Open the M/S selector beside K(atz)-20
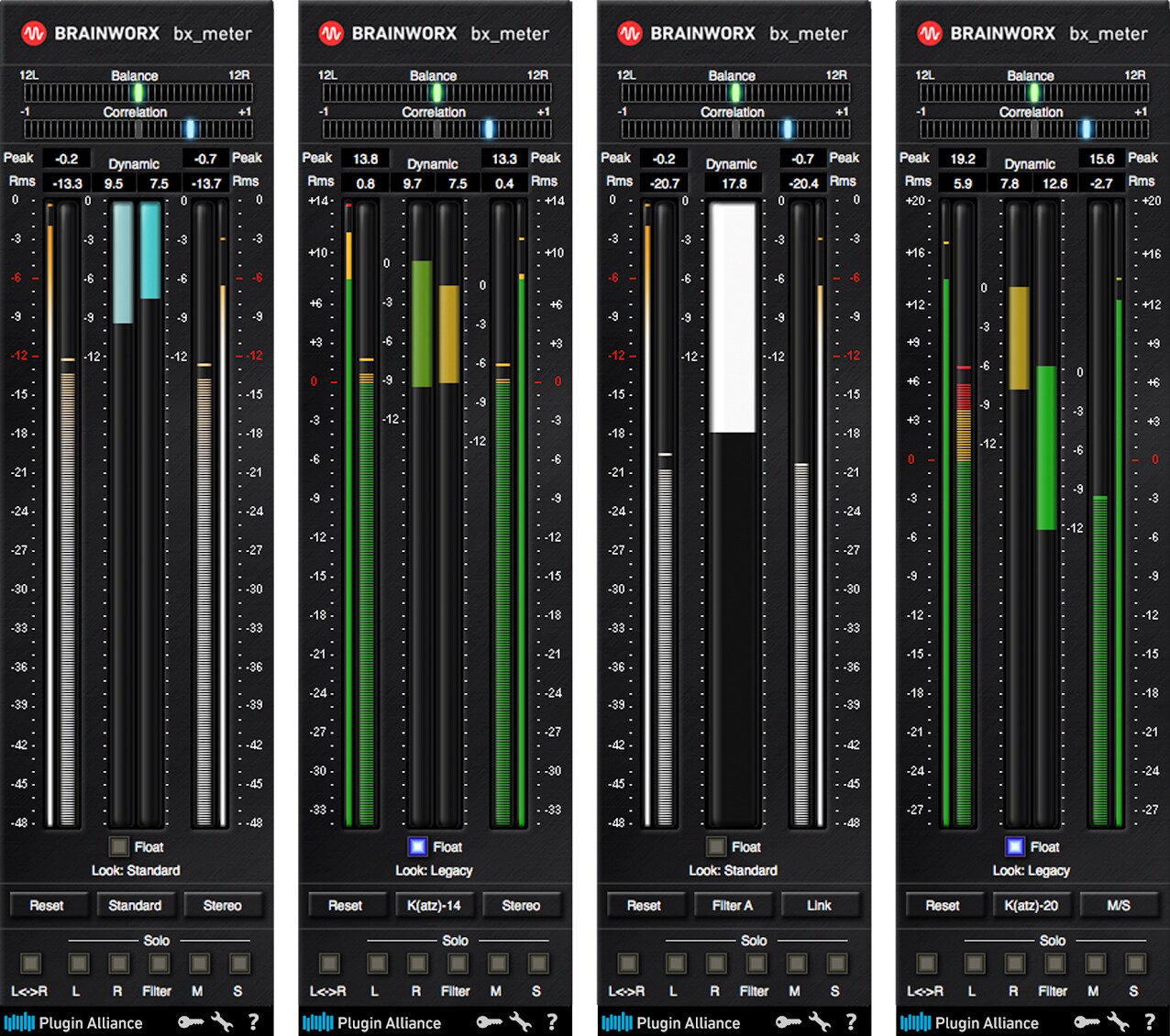 pos(1119,905)
